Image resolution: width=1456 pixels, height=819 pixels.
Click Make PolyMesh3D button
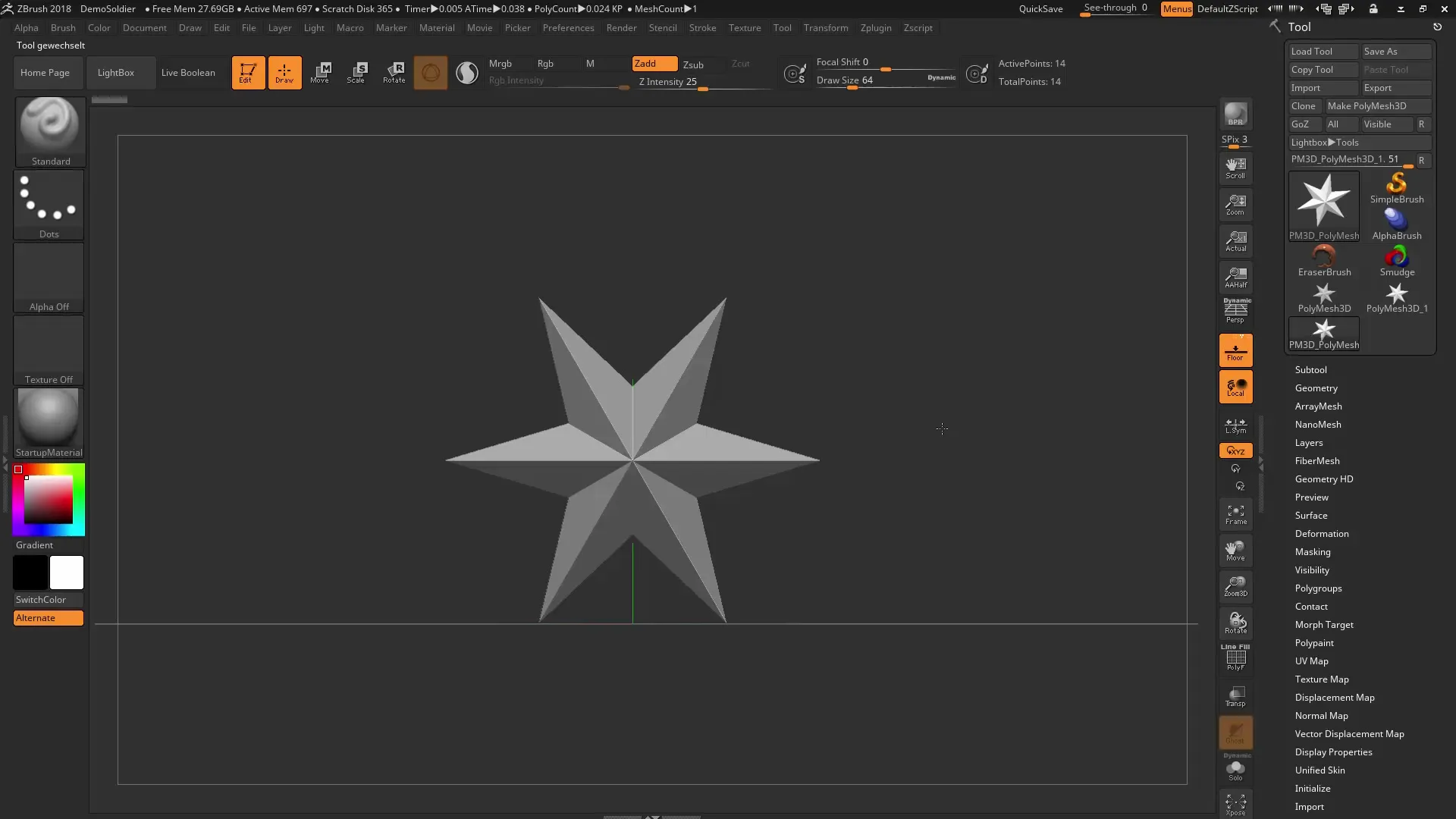tap(1377, 106)
